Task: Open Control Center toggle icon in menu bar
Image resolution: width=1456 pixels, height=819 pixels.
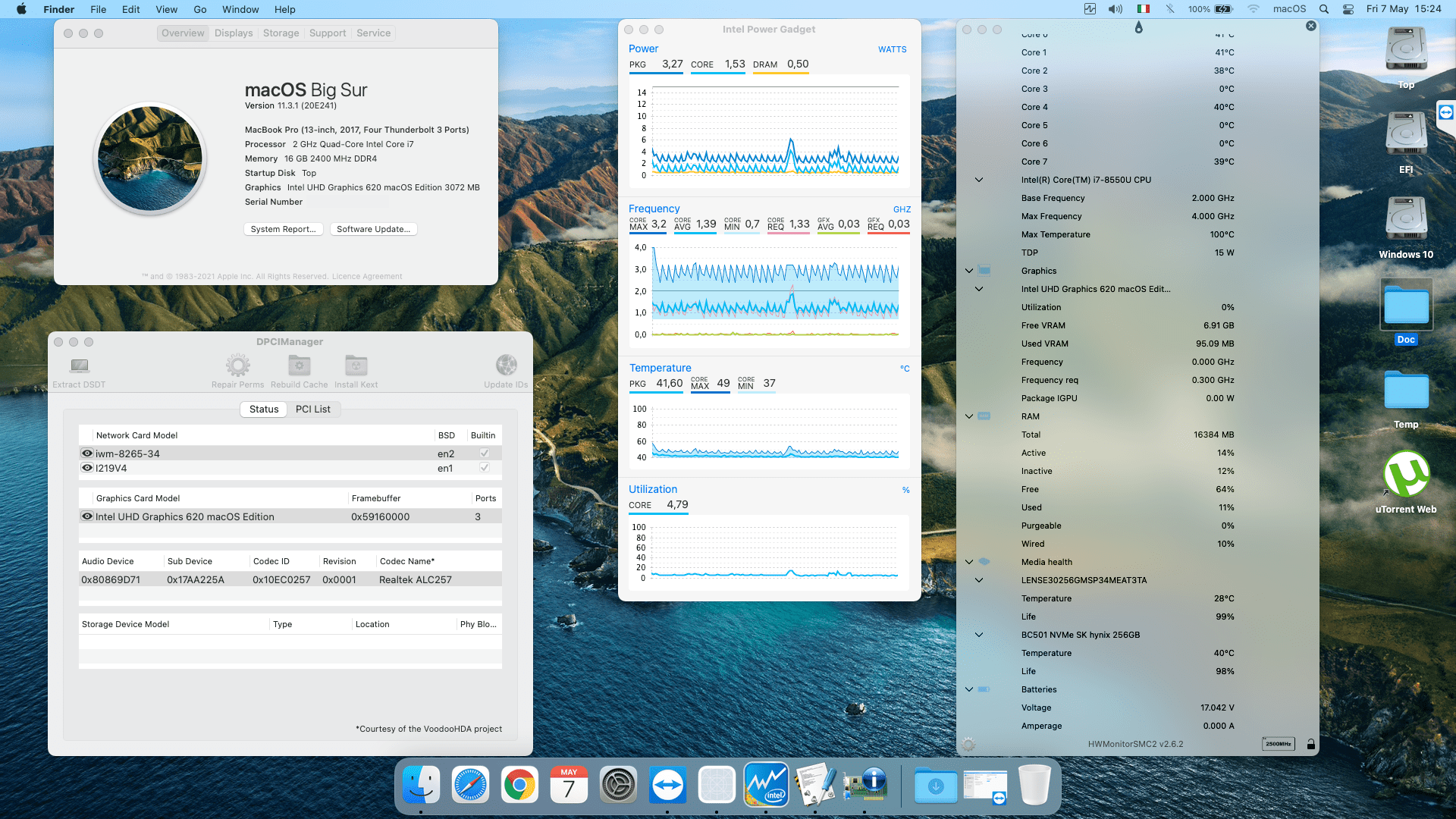Action: (x=1348, y=9)
